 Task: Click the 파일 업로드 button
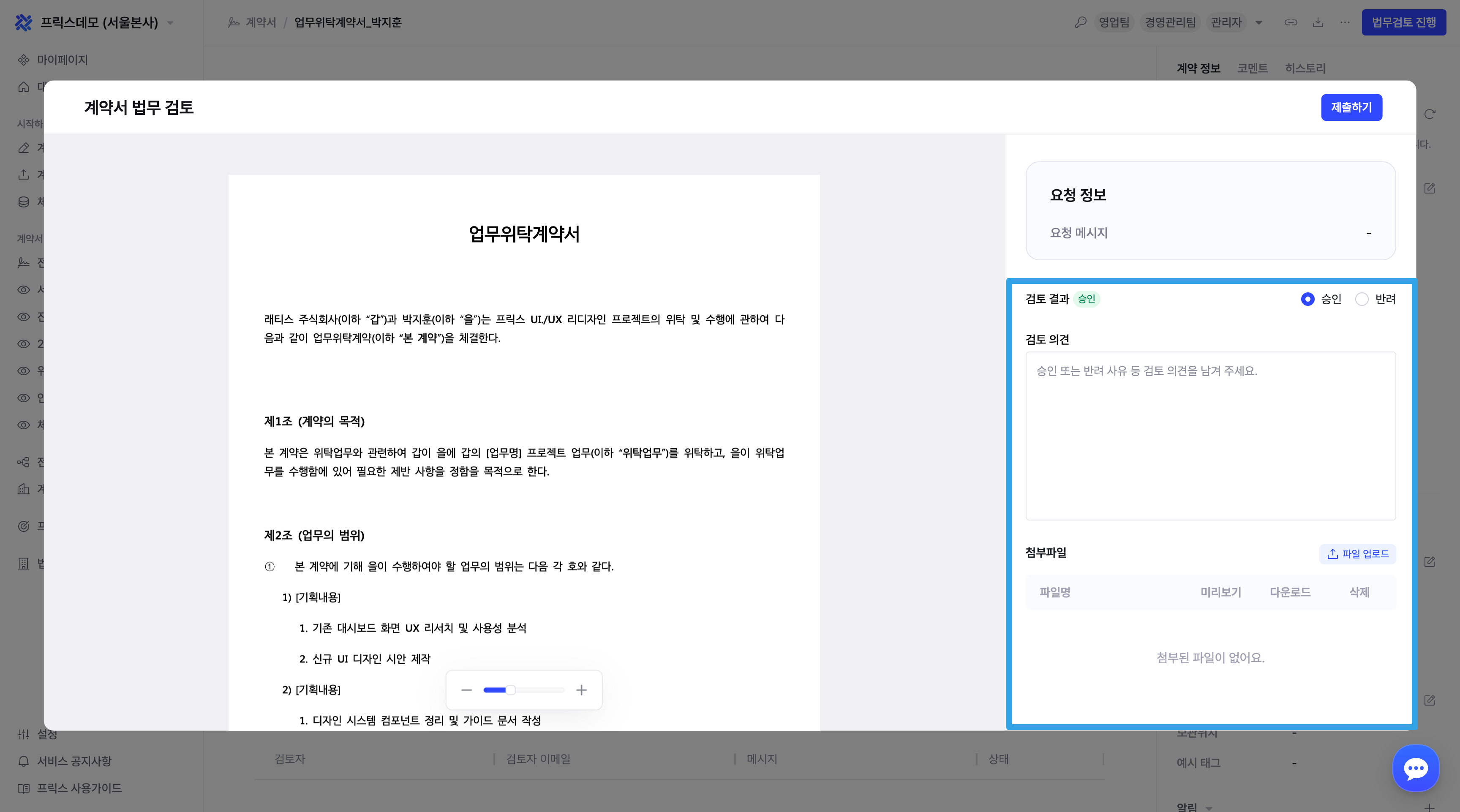click(x=1357, y=553)
